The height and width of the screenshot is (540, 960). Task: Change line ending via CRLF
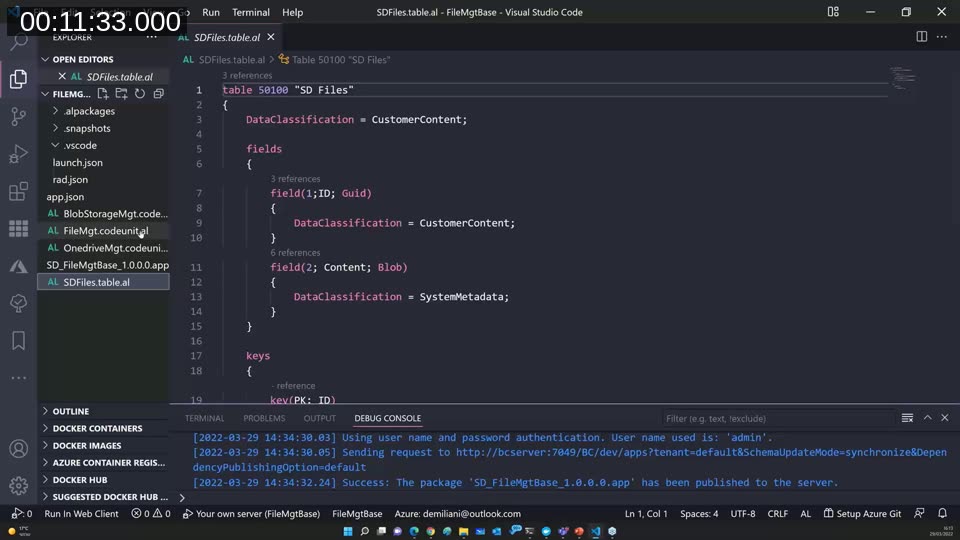pyautogui.click(x=778, y=514)
